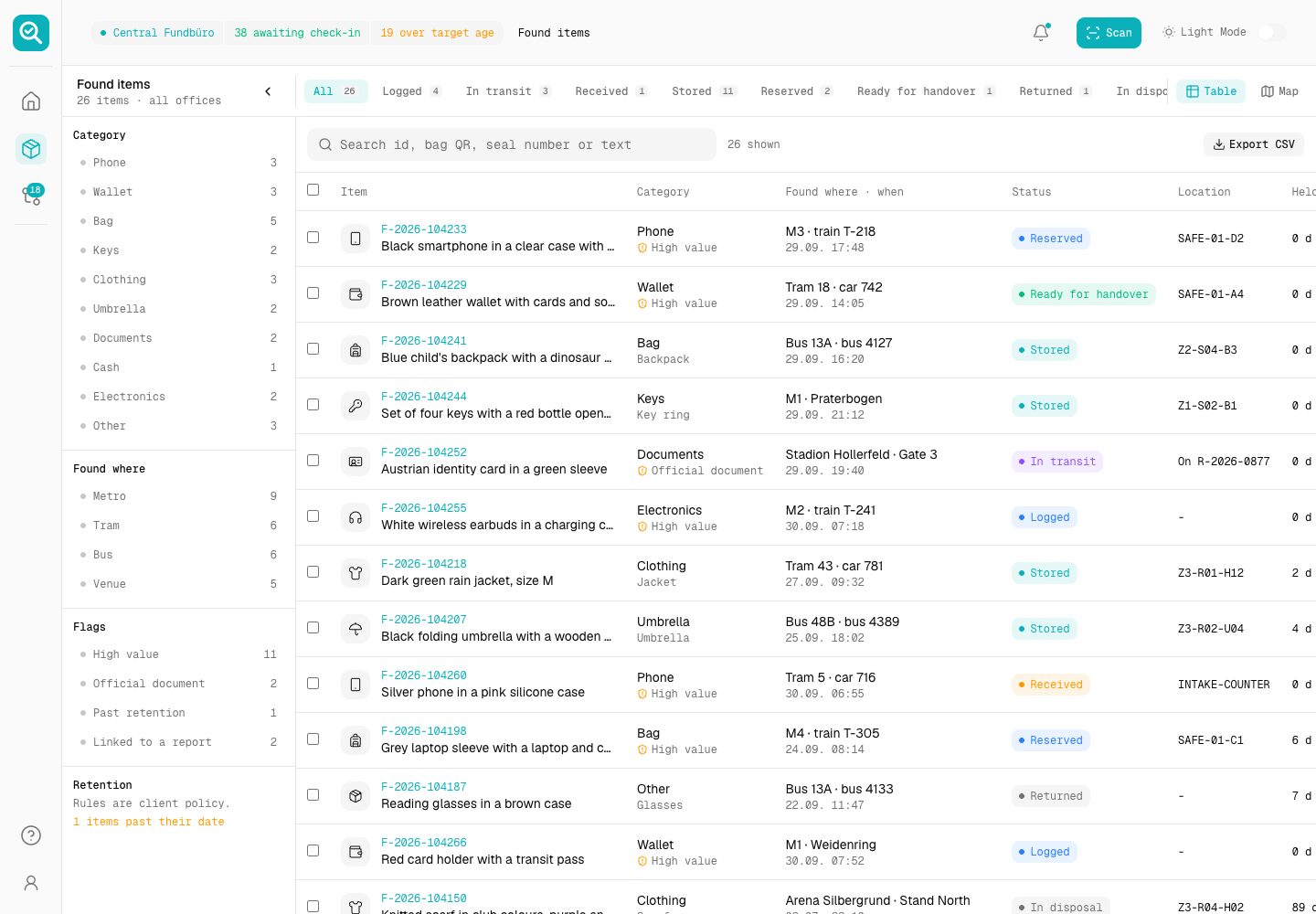Screen dimensions: 1316x914
Task: Open the Help icon in the sidebar
Action: pos(31,835)
